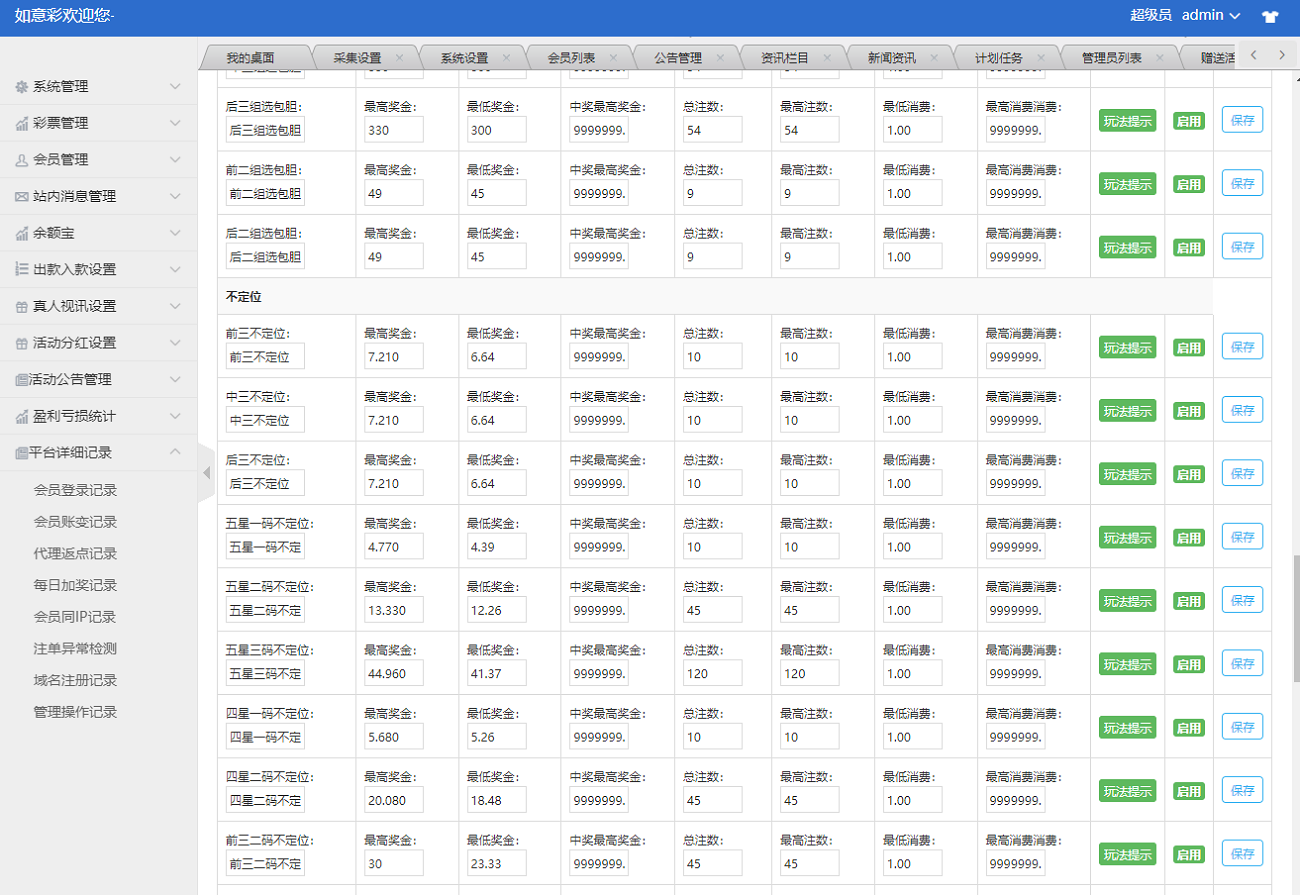
Task: Open the admin account dropdown
Action: pyautogui.click(x=1210, y=15)
